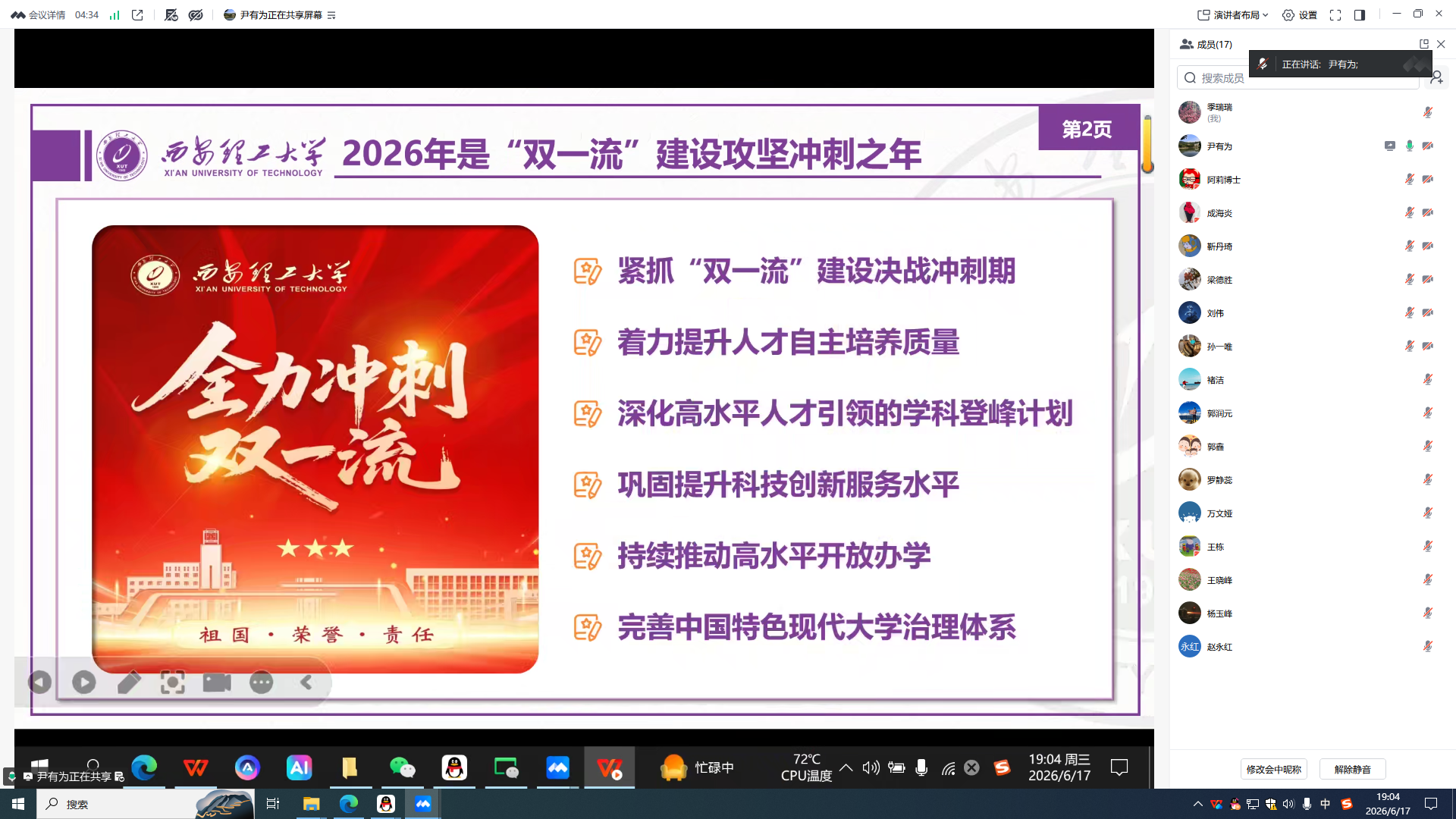
Task: Click the 中 input method indicator
Action: (1326, 804)
